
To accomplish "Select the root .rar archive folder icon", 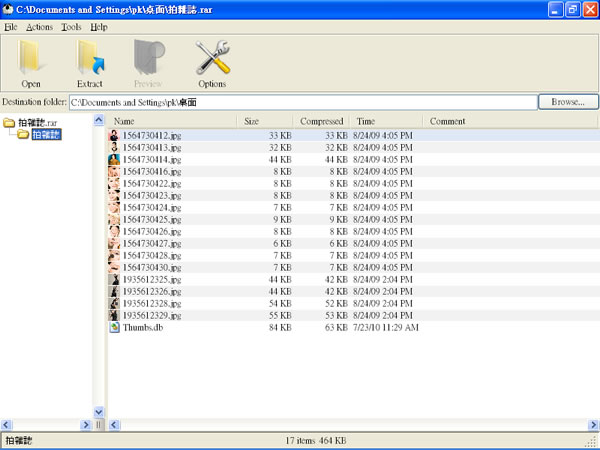I will tap(9, 122).
